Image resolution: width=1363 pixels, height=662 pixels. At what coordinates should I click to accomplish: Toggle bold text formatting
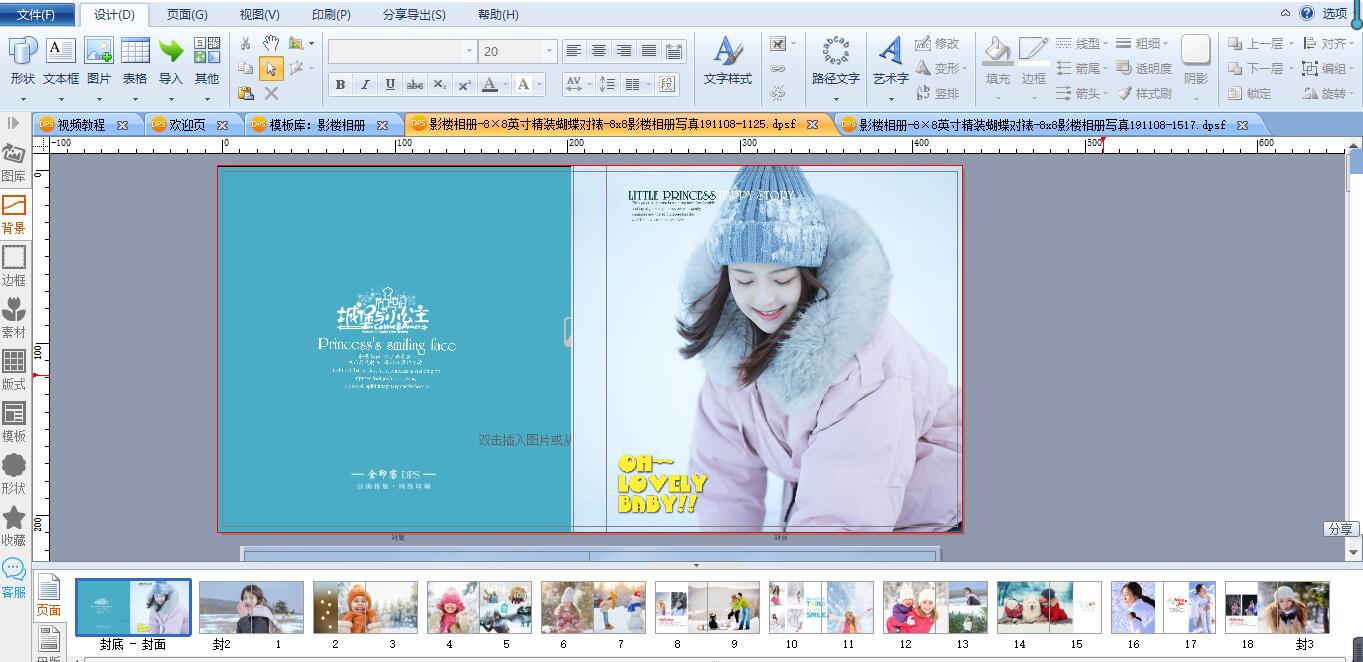point(340,85)
